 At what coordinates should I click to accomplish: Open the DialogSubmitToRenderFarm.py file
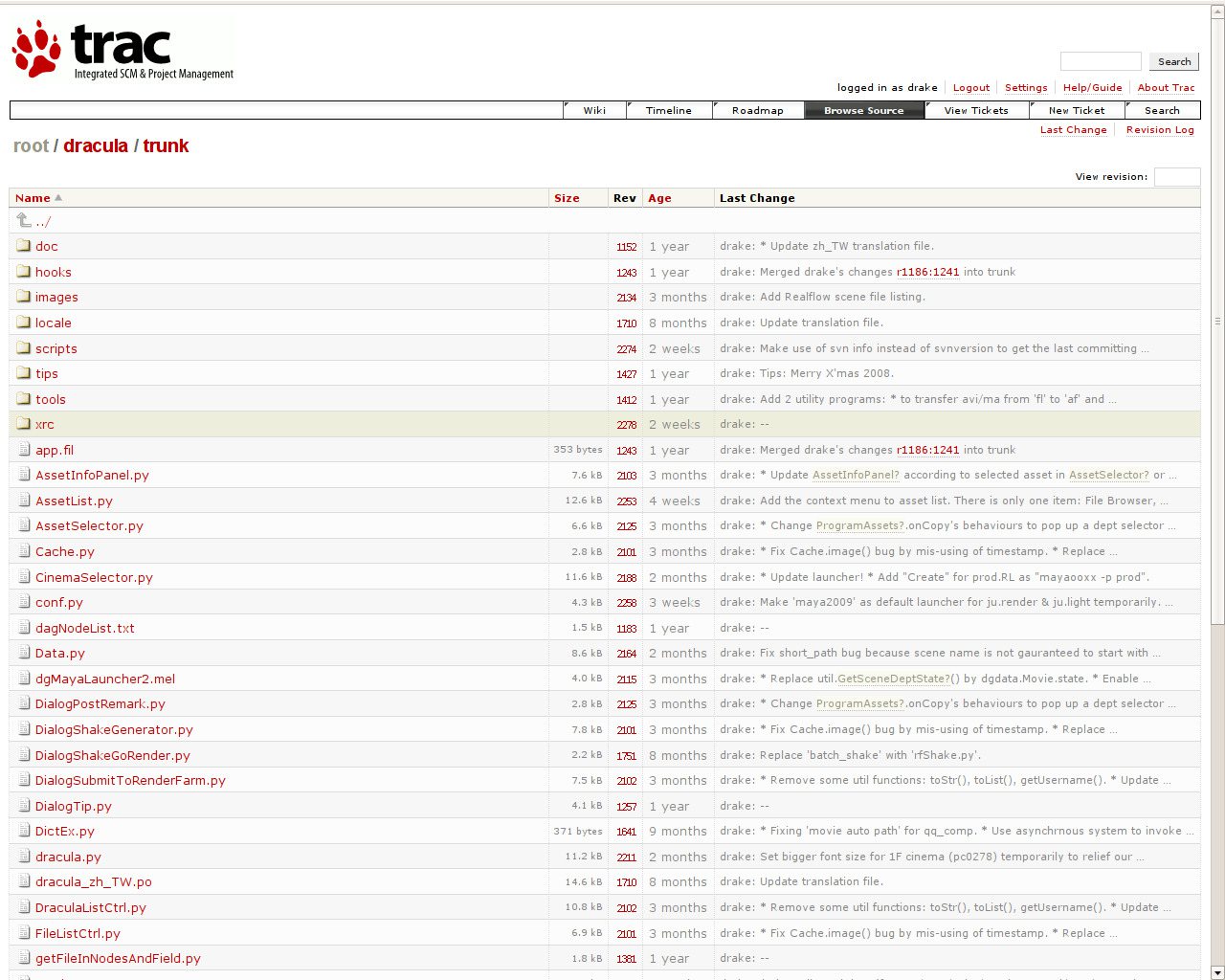click(130, 780)
